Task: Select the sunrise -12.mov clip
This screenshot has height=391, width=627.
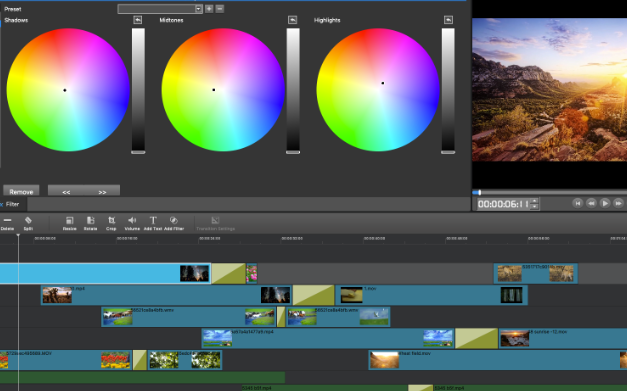Action: [563, 338]
